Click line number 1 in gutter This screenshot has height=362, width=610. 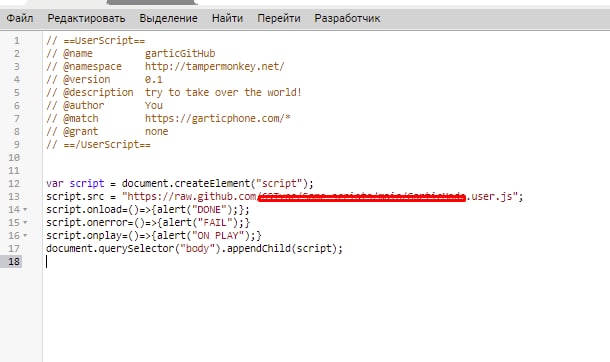(16, 40)
